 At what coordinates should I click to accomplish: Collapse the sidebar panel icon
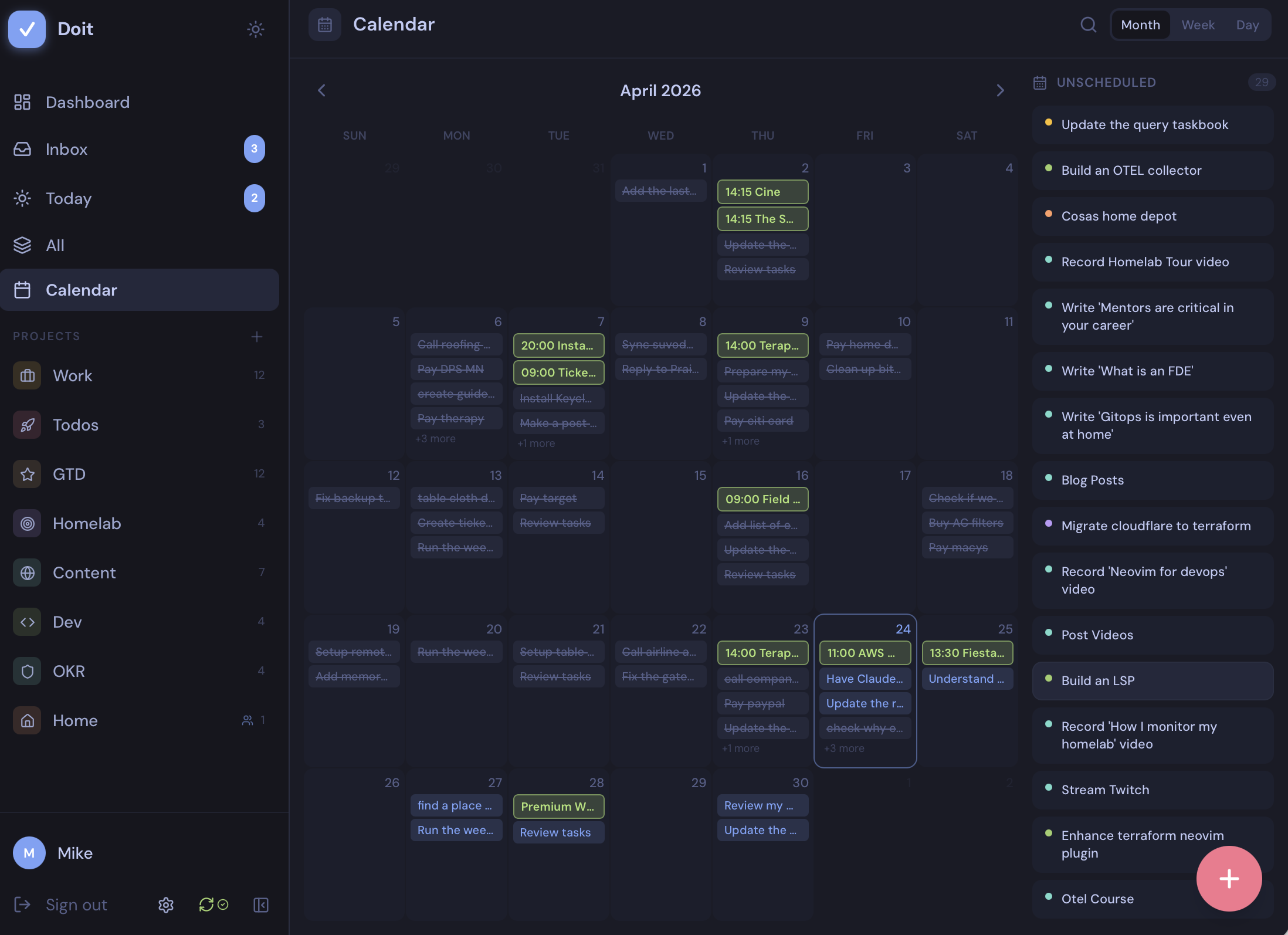pos(261,905)
